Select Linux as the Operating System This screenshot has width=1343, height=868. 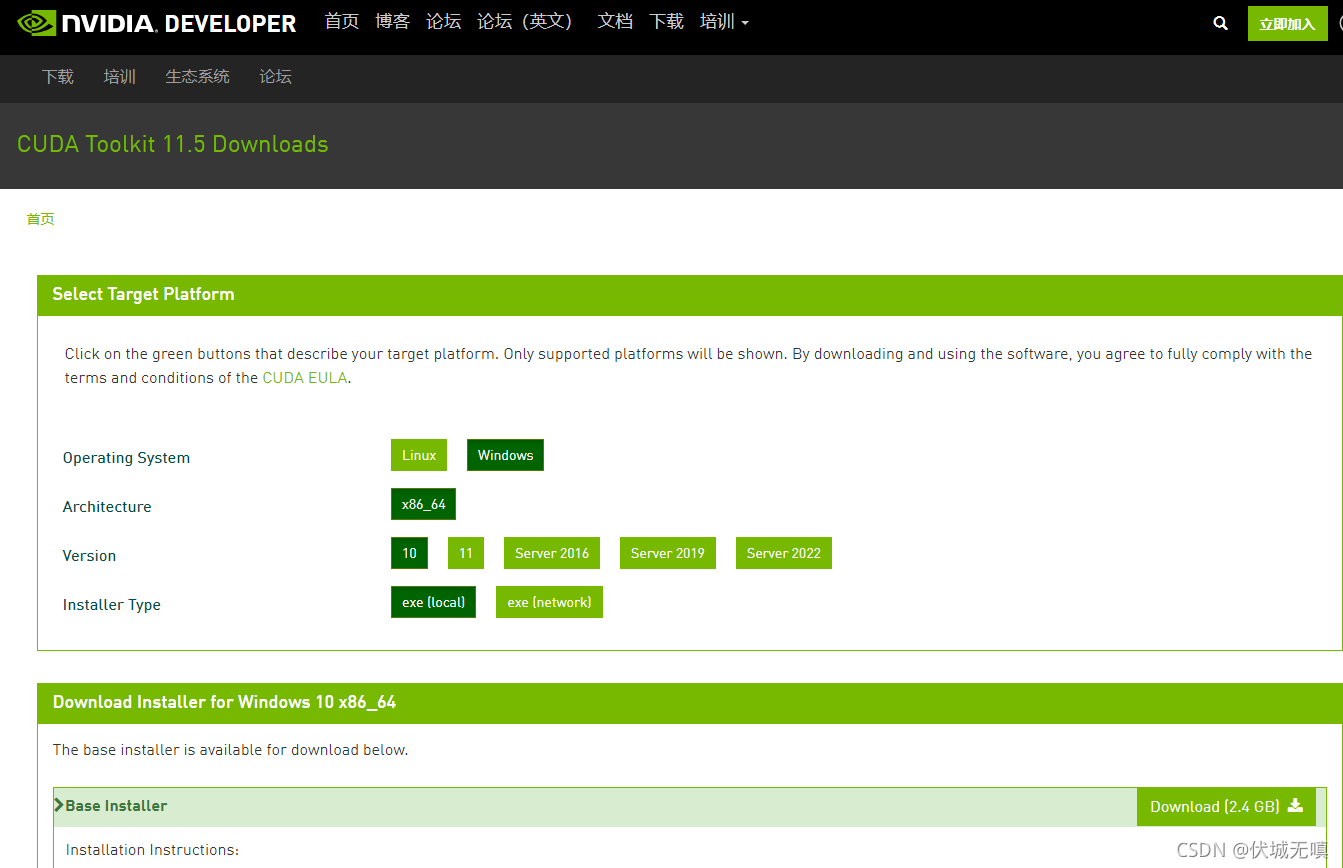point(418,454)
